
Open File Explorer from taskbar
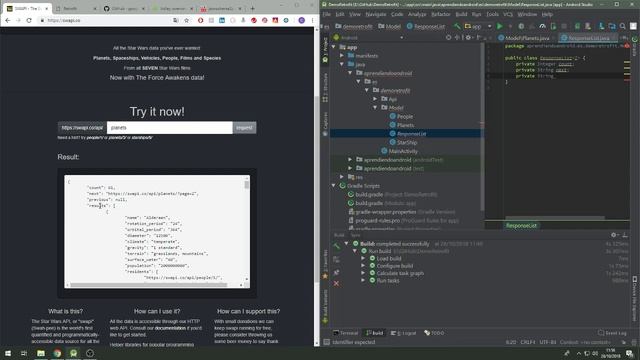[41, 353]
